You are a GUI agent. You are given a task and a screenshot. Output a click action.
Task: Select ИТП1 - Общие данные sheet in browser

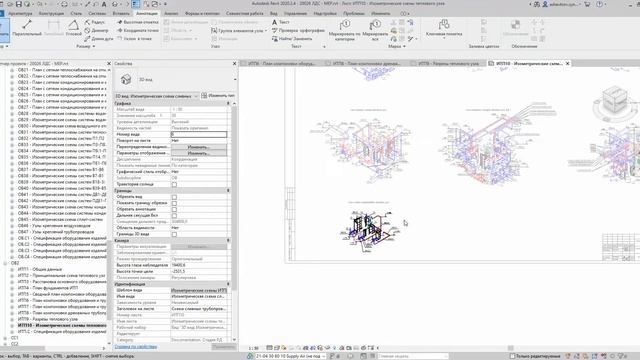pos(40,269)
